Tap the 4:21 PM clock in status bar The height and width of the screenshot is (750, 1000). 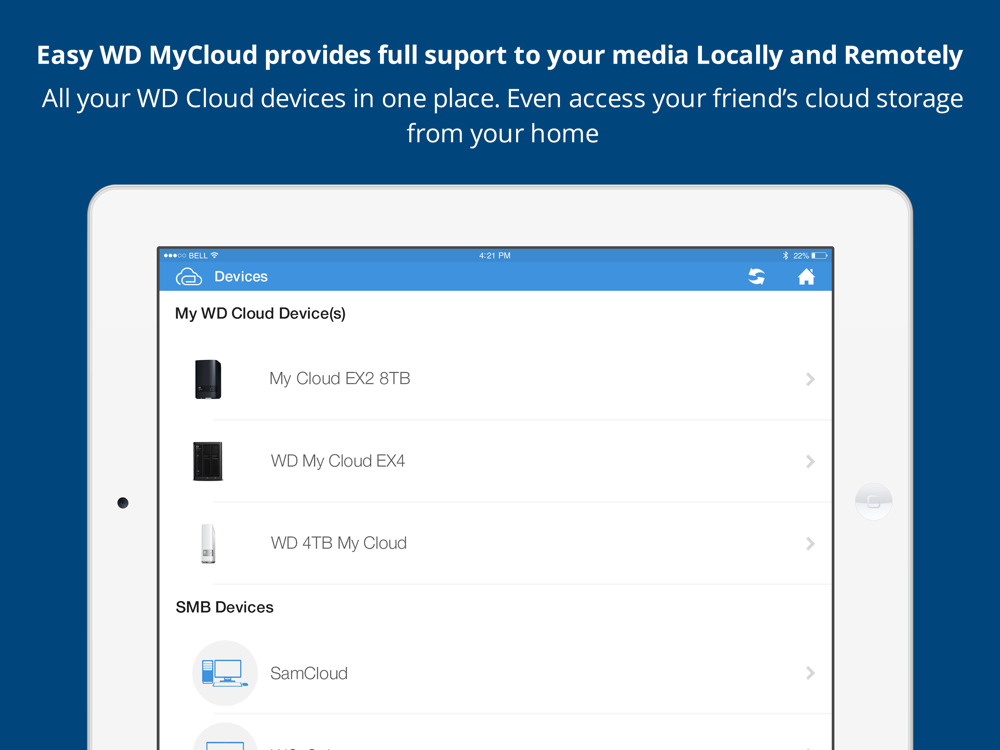pos(495,256)
